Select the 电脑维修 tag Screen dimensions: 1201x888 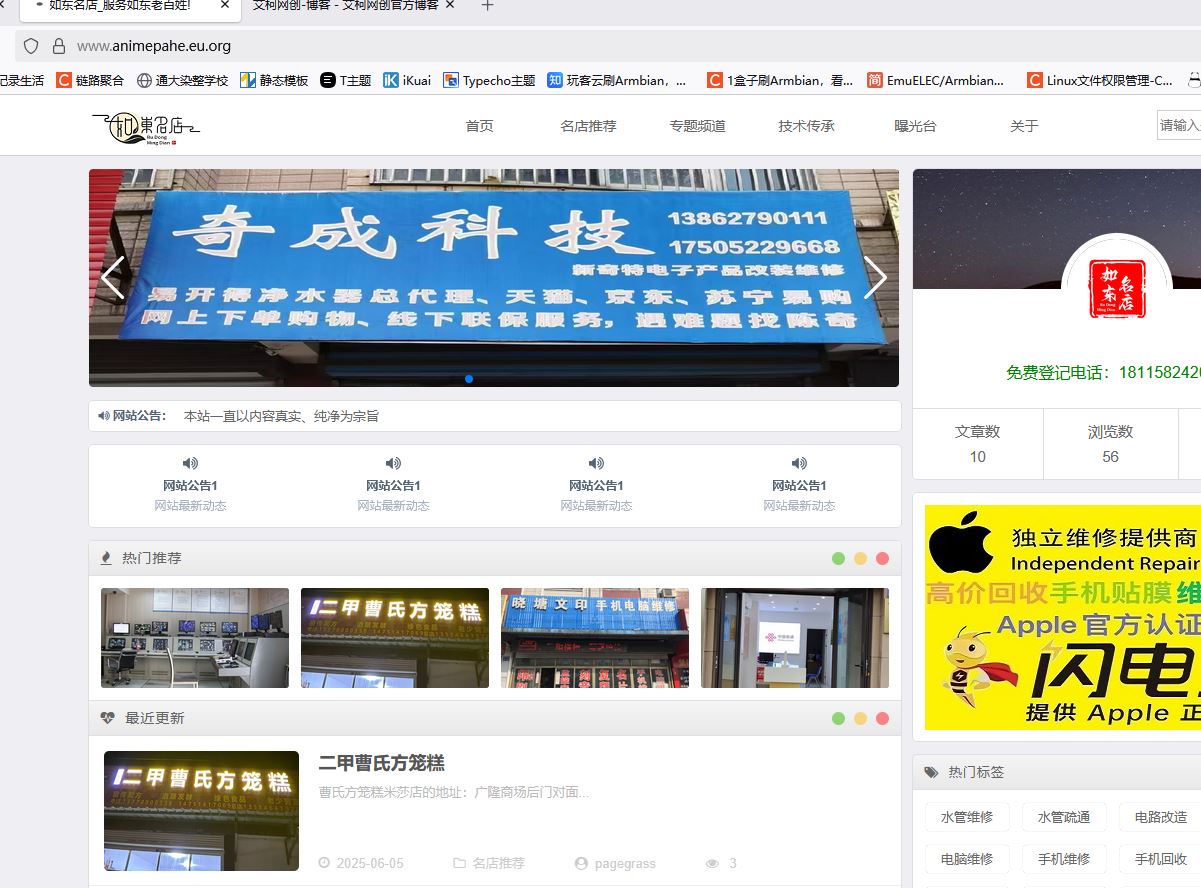click(967, 859)
